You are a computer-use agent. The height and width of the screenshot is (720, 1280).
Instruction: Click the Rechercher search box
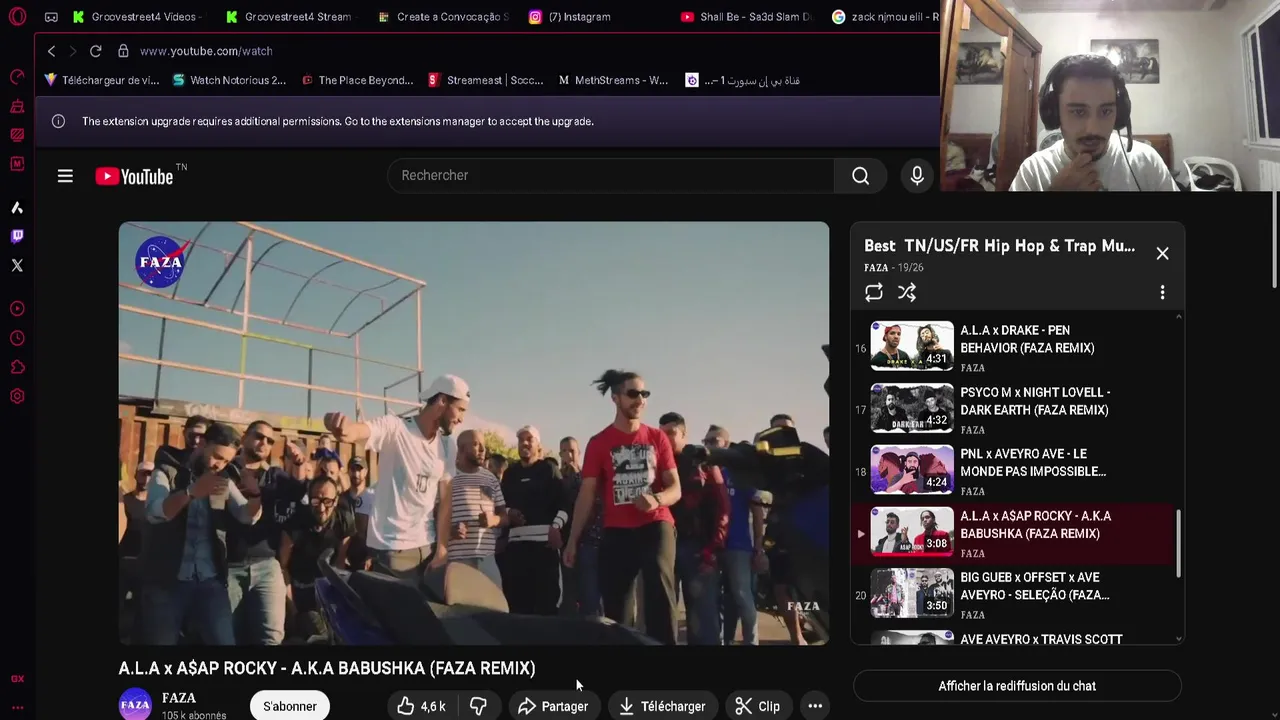coord(610,176)
